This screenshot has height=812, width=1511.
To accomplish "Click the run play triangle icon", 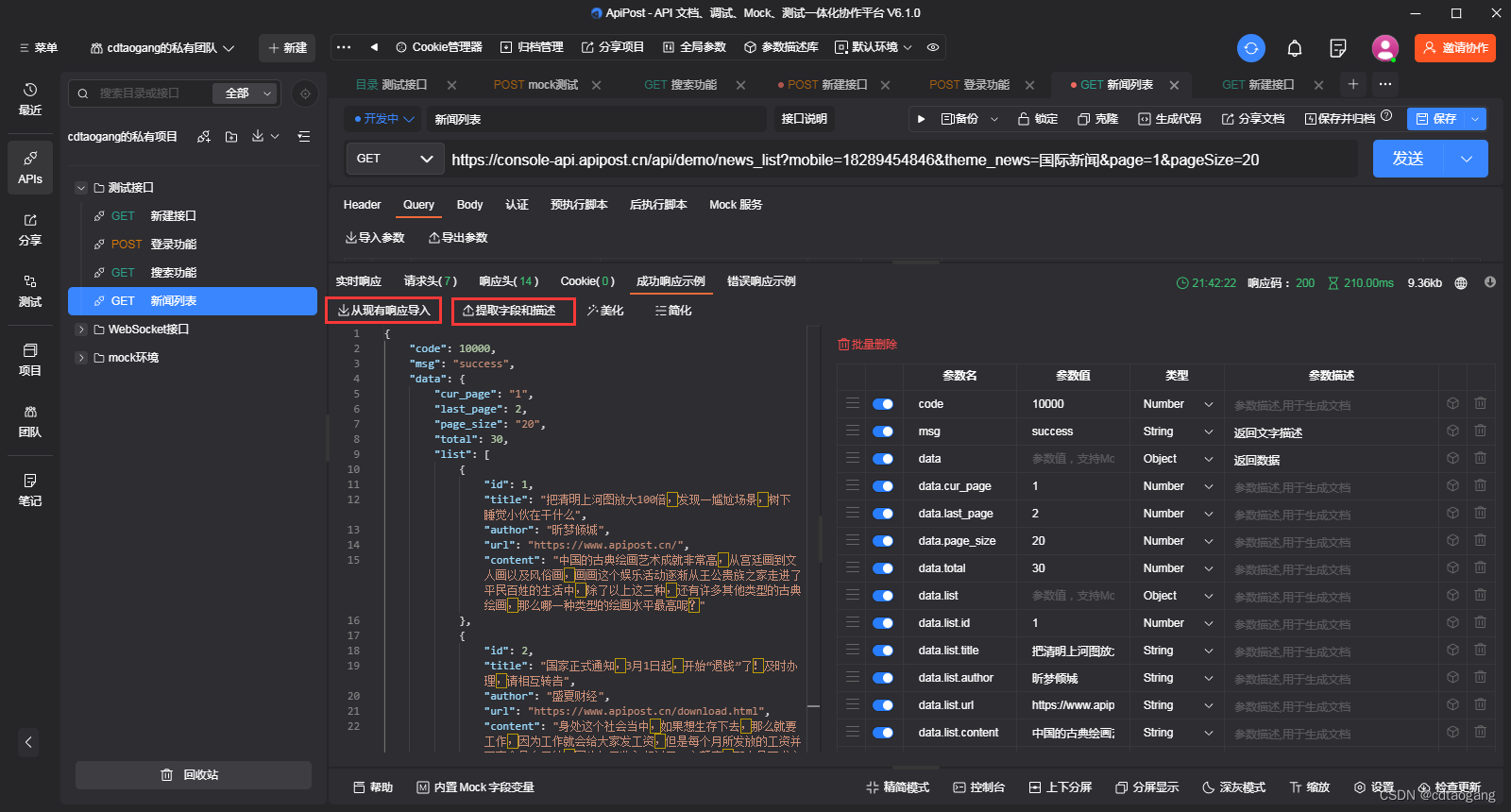I will tap(921, 119).
